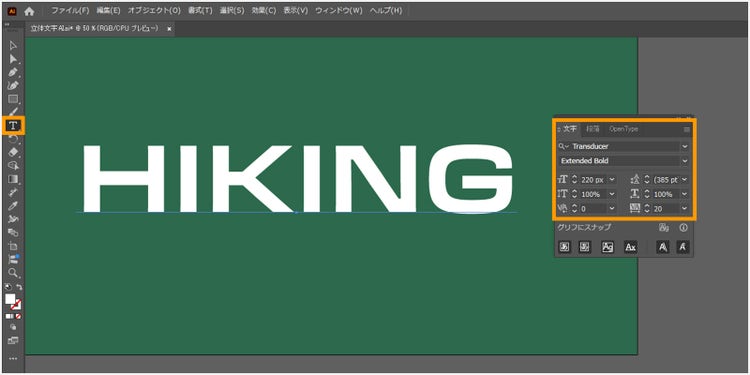Increase font size stepper arrows
The height and width of the screenshot is (375, 750).
coord(574,180)
